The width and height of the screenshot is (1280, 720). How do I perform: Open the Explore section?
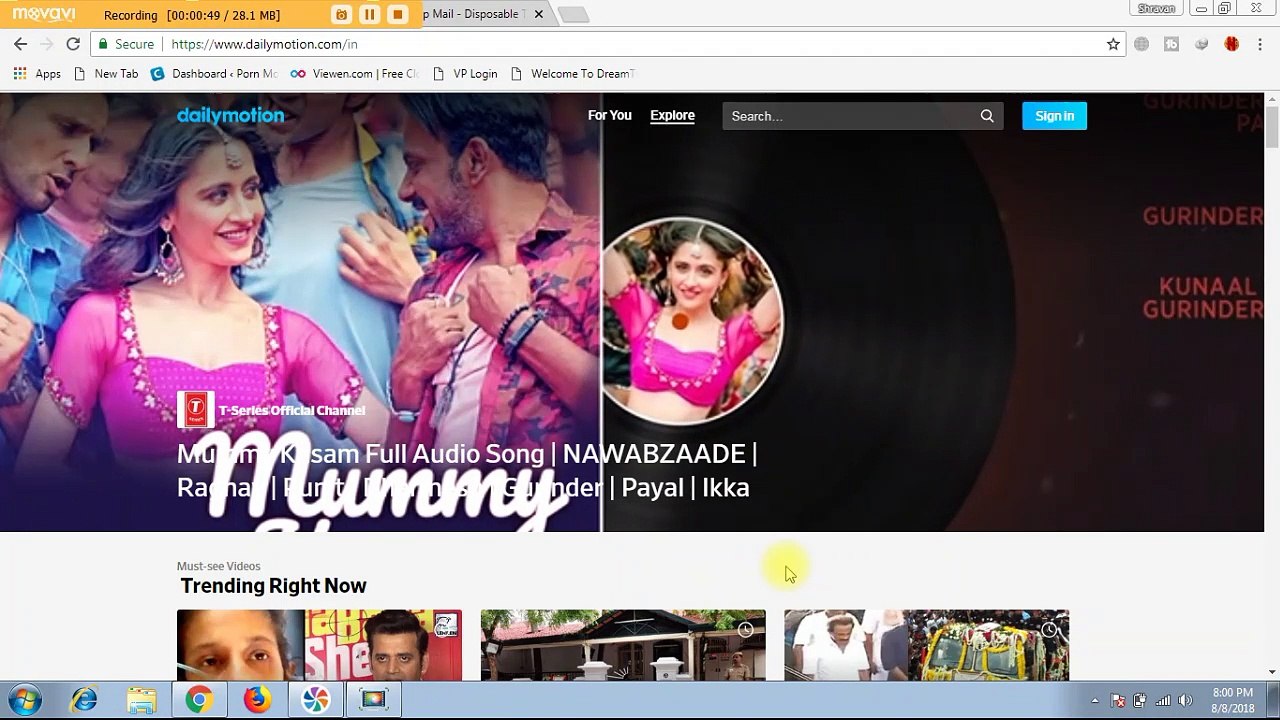pyautogui.click(x=672, y=116)
